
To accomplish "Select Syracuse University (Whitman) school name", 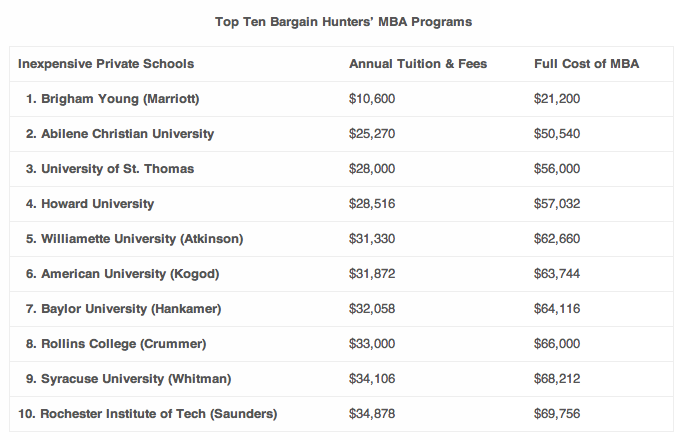I will [128, 379].
